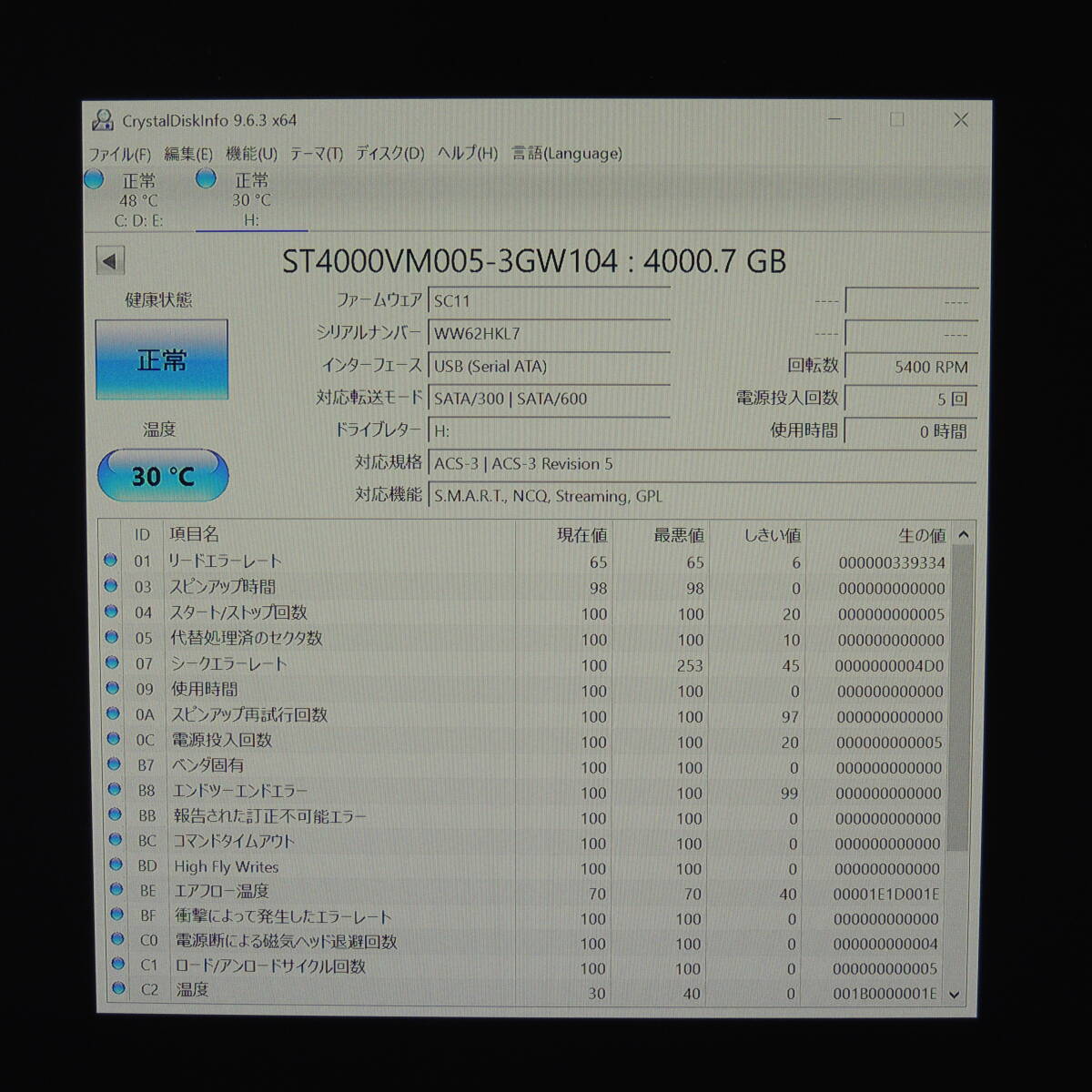The width and height of the screenshot is (1092, 1092).
Task: Click the status dot for 電源断による磁気ヘッド退避回数 row
Action: click(117, 938)
